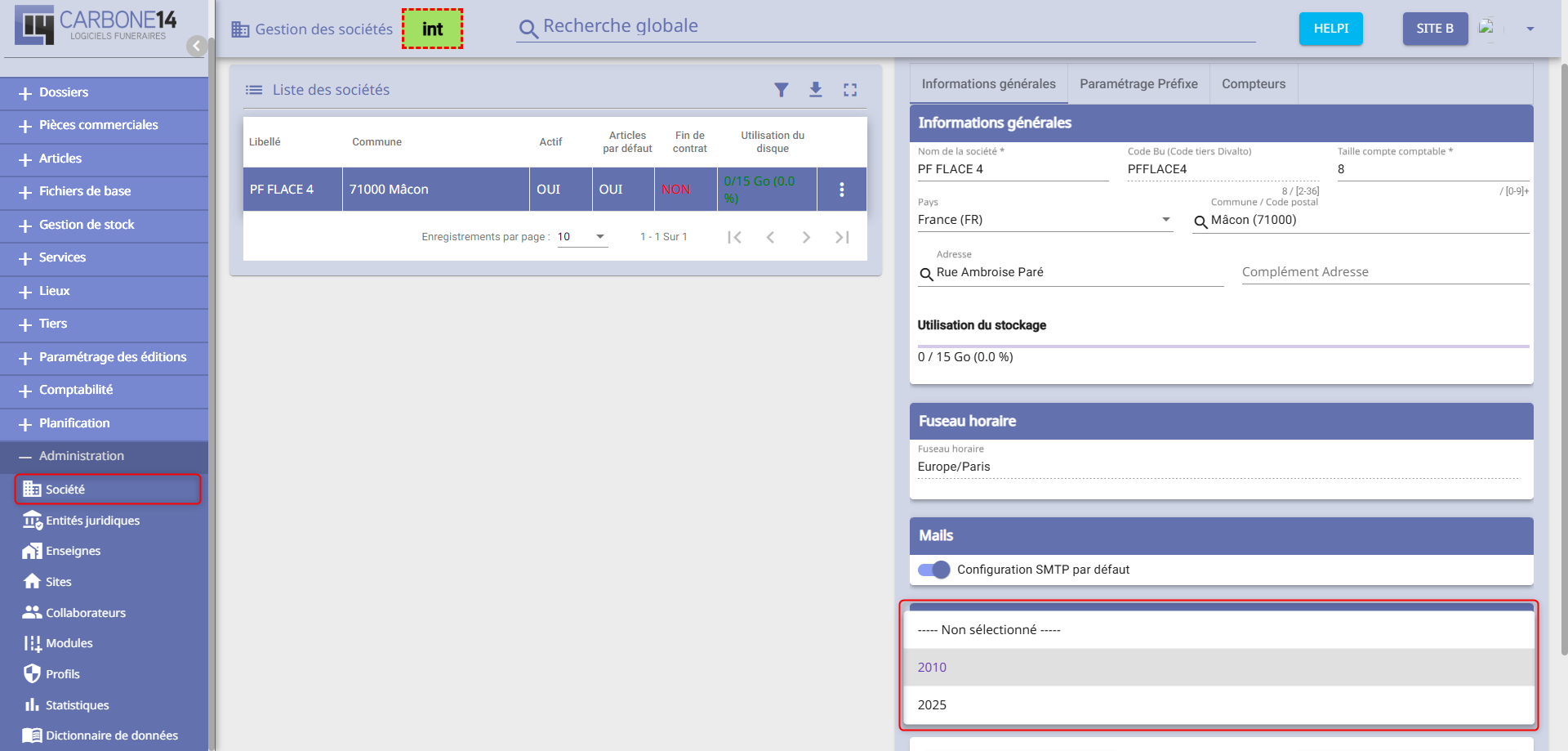Toggle Configuration SMTP par défaut switch
This screenshot has height=751, width=1568.
pos(933,570)
